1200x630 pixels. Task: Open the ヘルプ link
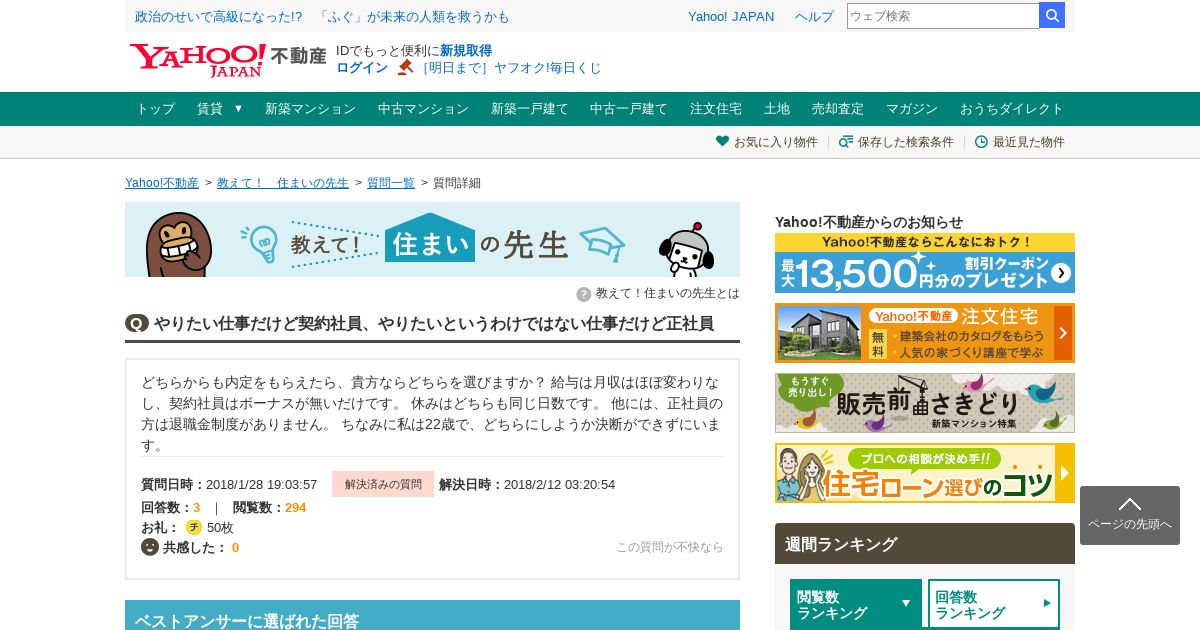tap(814, 16)
